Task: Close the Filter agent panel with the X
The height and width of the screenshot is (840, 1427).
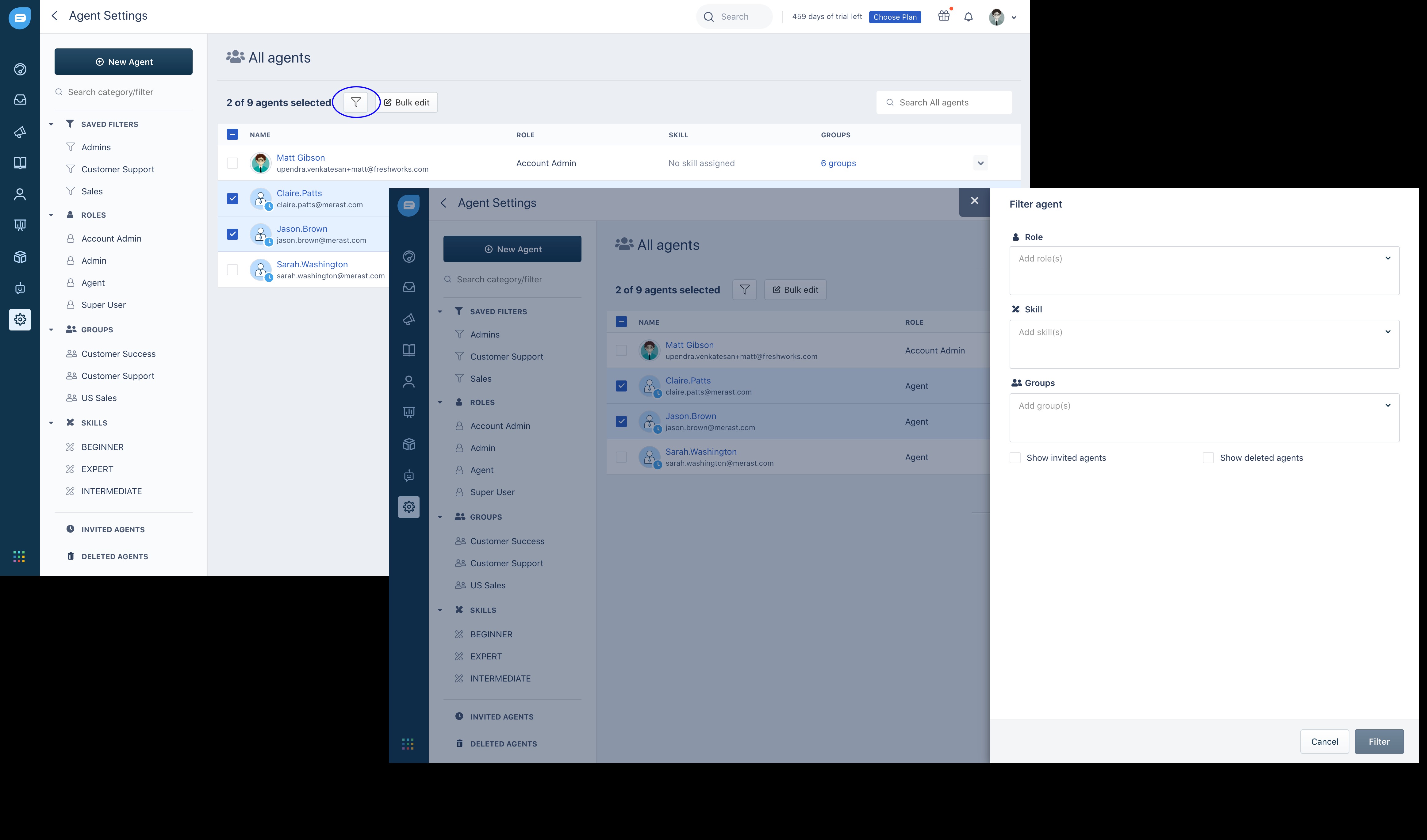Action: point(974,201)
